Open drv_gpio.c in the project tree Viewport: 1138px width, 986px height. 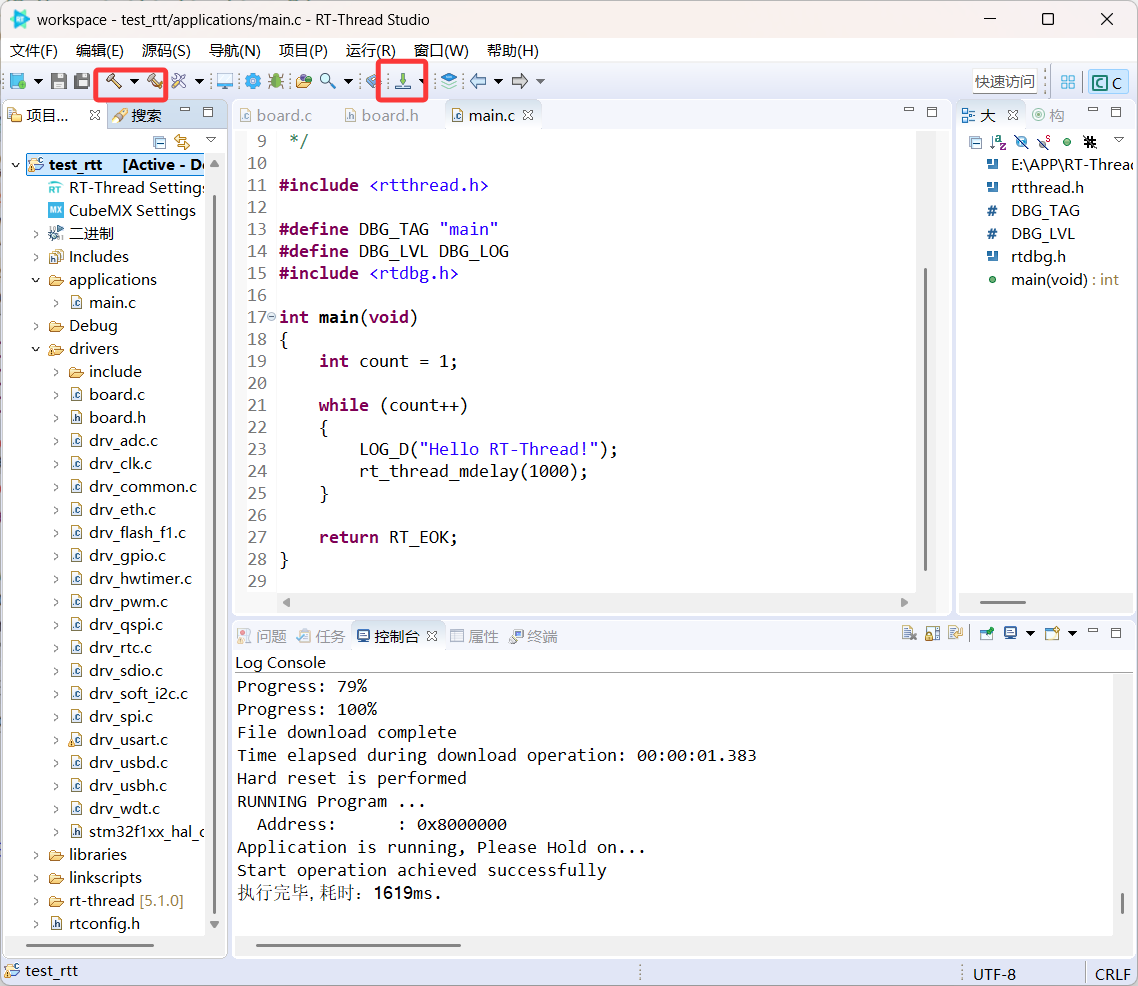pyautogui.click(x=127, y=556)
